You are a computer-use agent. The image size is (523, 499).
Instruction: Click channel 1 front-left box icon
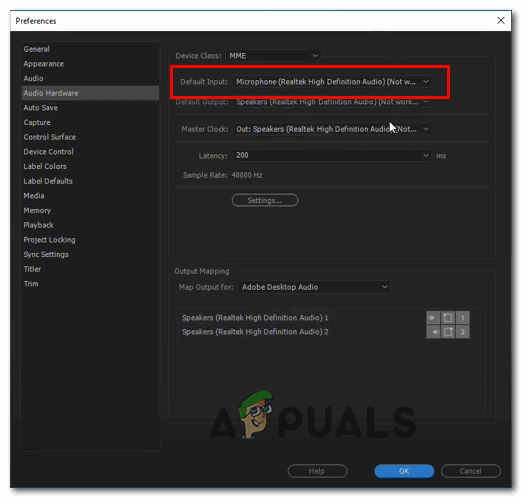point(448,318)
